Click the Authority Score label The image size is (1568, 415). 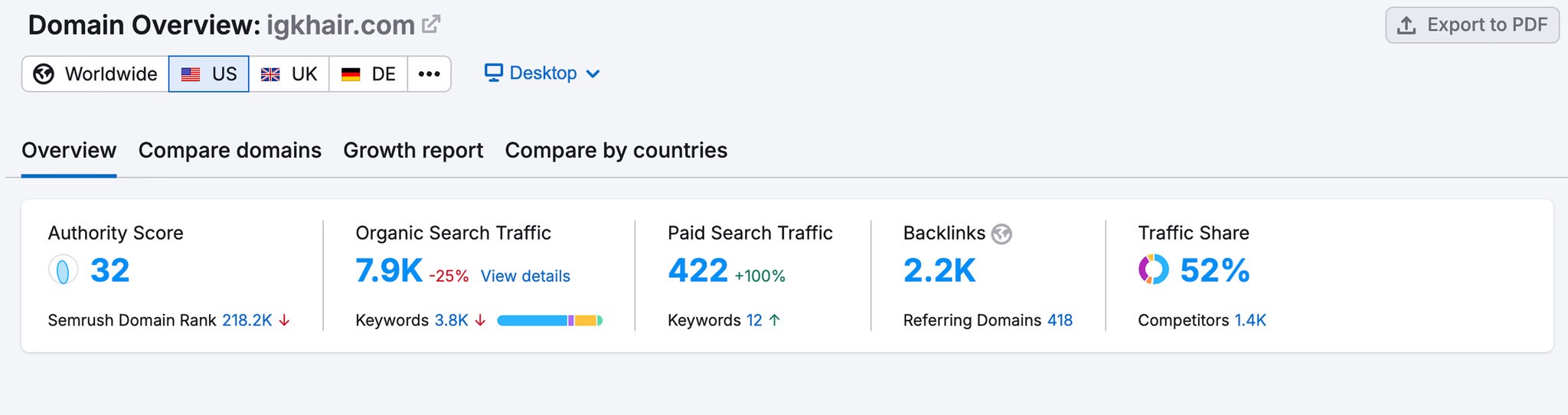point(116,233)
